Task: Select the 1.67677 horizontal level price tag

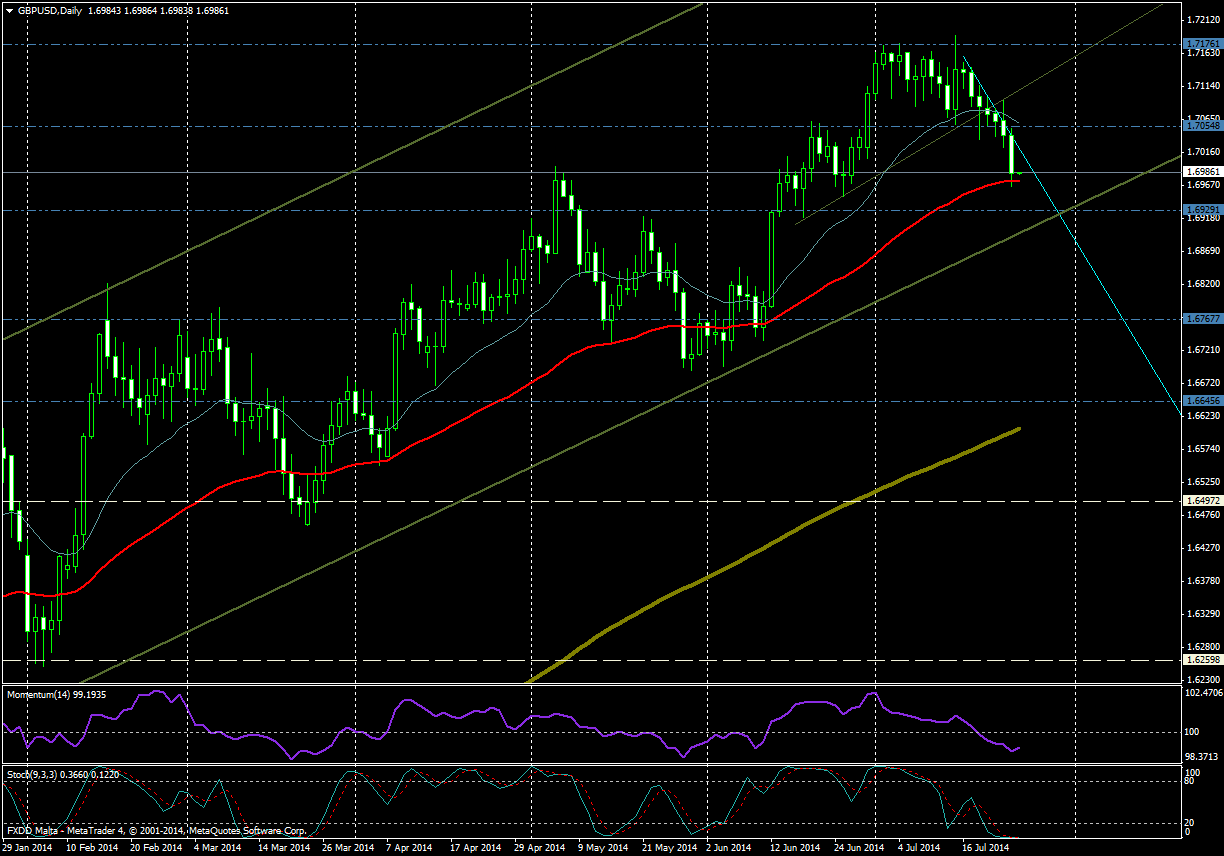Action: coord(1201,319)
